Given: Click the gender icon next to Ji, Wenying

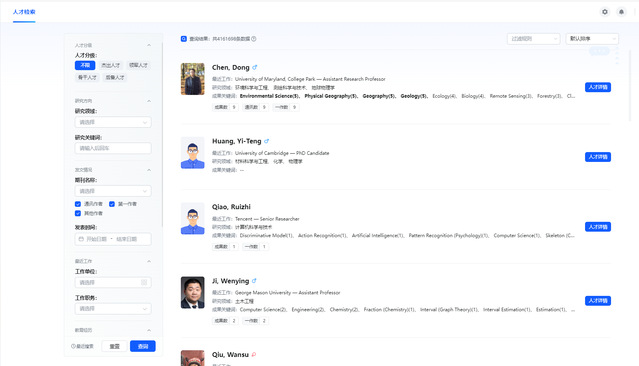Looking at the screenshot, I should click(254, 281).
